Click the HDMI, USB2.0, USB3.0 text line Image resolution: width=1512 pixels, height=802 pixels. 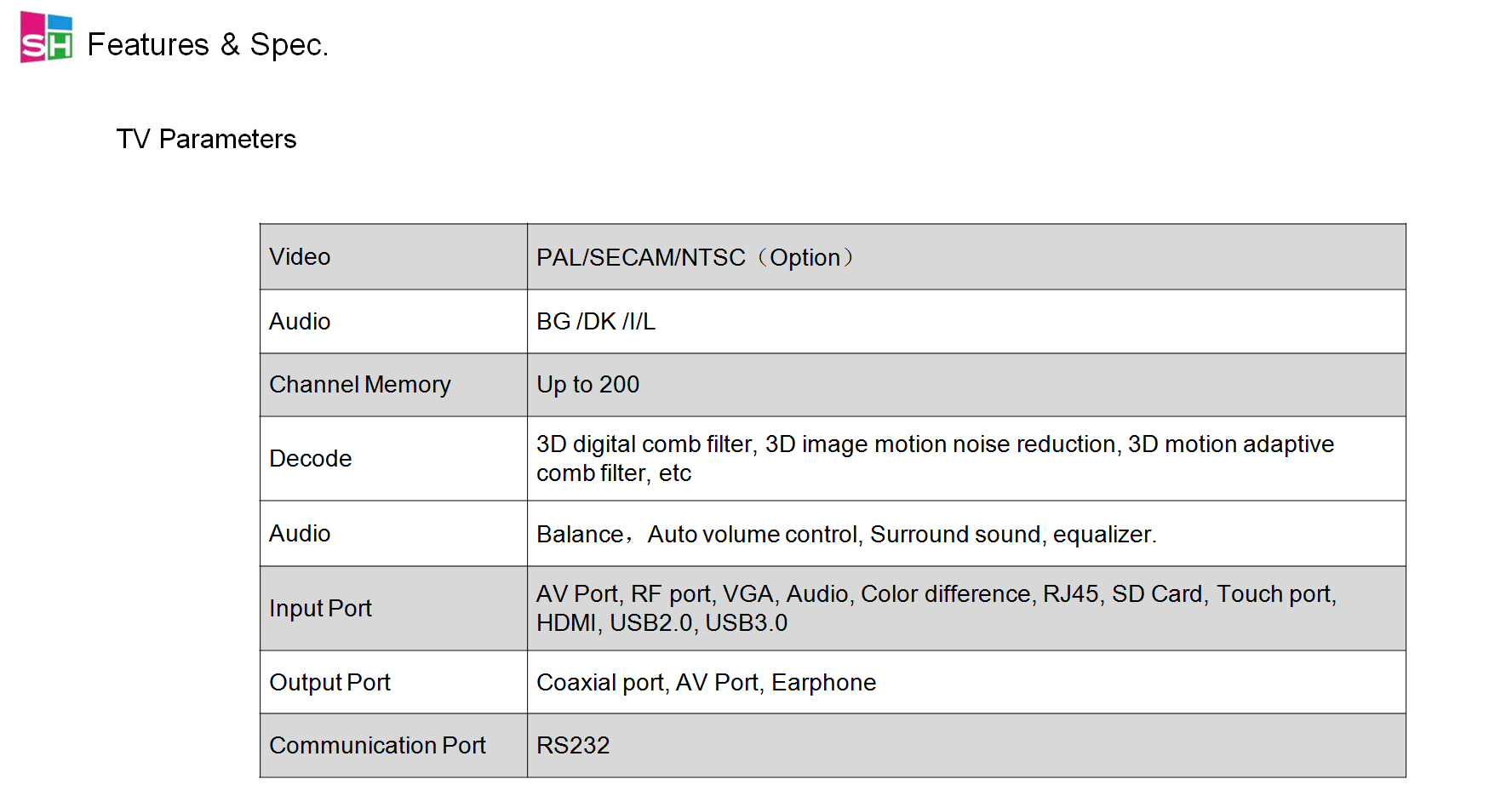pos(661,623)
